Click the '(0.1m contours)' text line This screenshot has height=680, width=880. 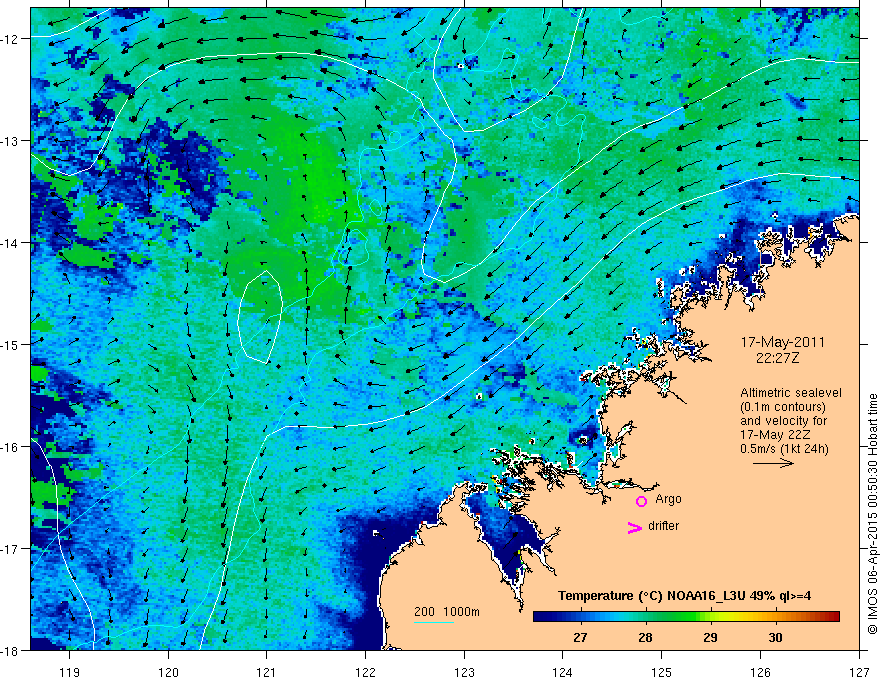click(x=783, y=407)
